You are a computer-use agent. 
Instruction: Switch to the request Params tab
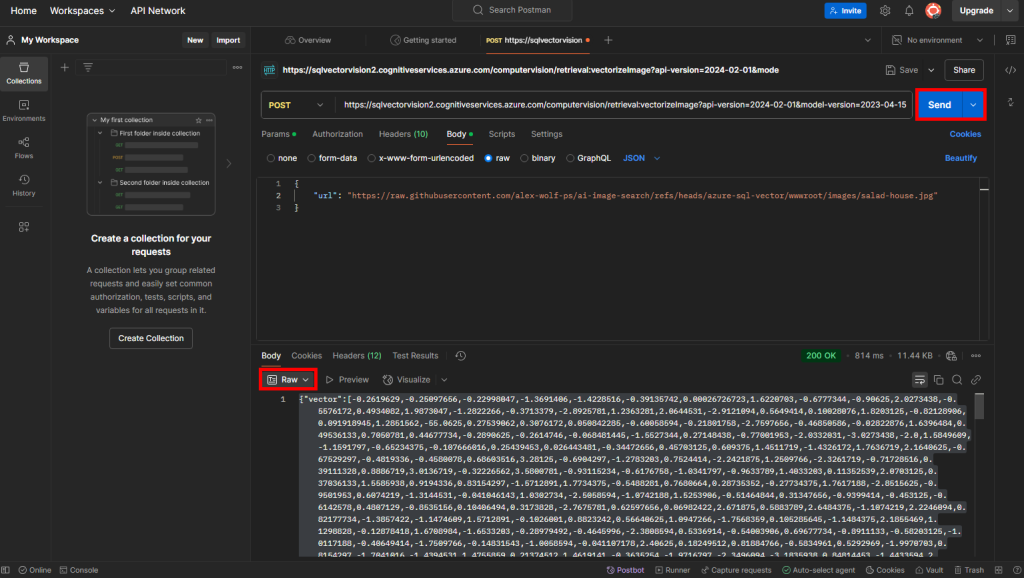(278, 134)
